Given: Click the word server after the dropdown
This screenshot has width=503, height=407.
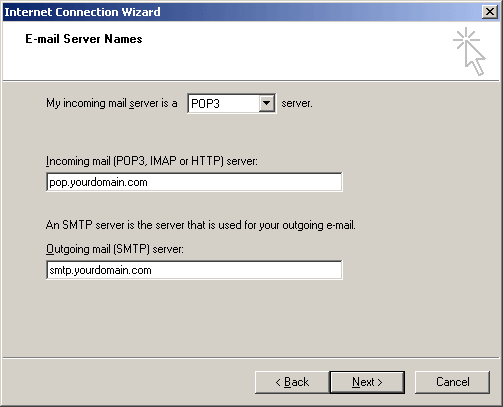Looking at the screenshot, I should (297, 103).
